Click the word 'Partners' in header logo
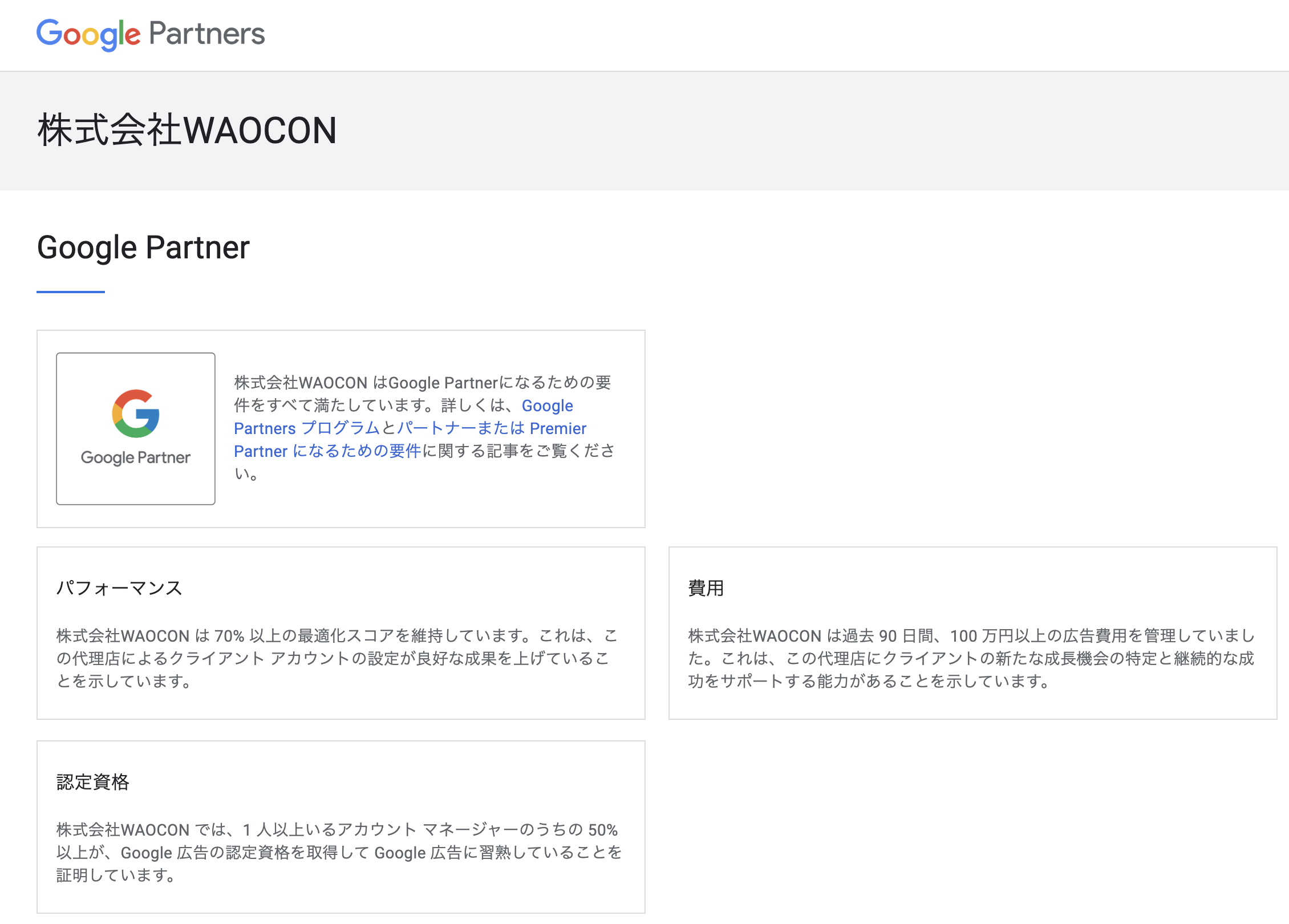This screenshot has height=924, width=1289. pyautogui.click(x=207, y=34)
